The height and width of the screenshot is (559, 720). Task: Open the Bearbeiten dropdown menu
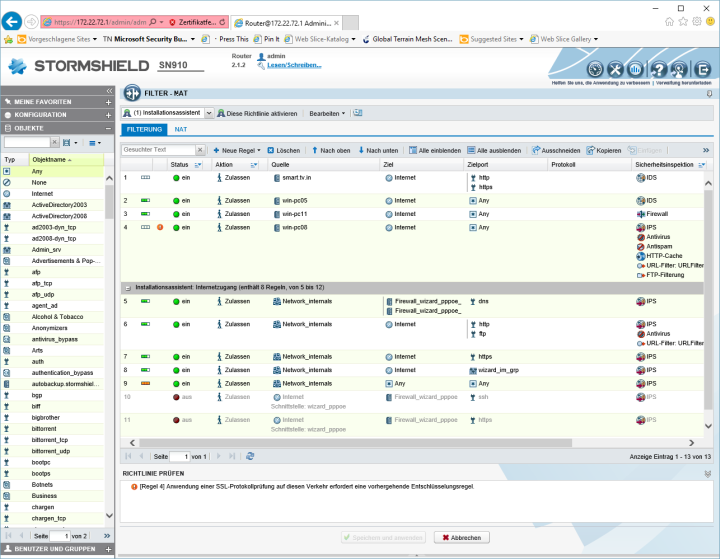pyautogui.click(x=327, y=114)
